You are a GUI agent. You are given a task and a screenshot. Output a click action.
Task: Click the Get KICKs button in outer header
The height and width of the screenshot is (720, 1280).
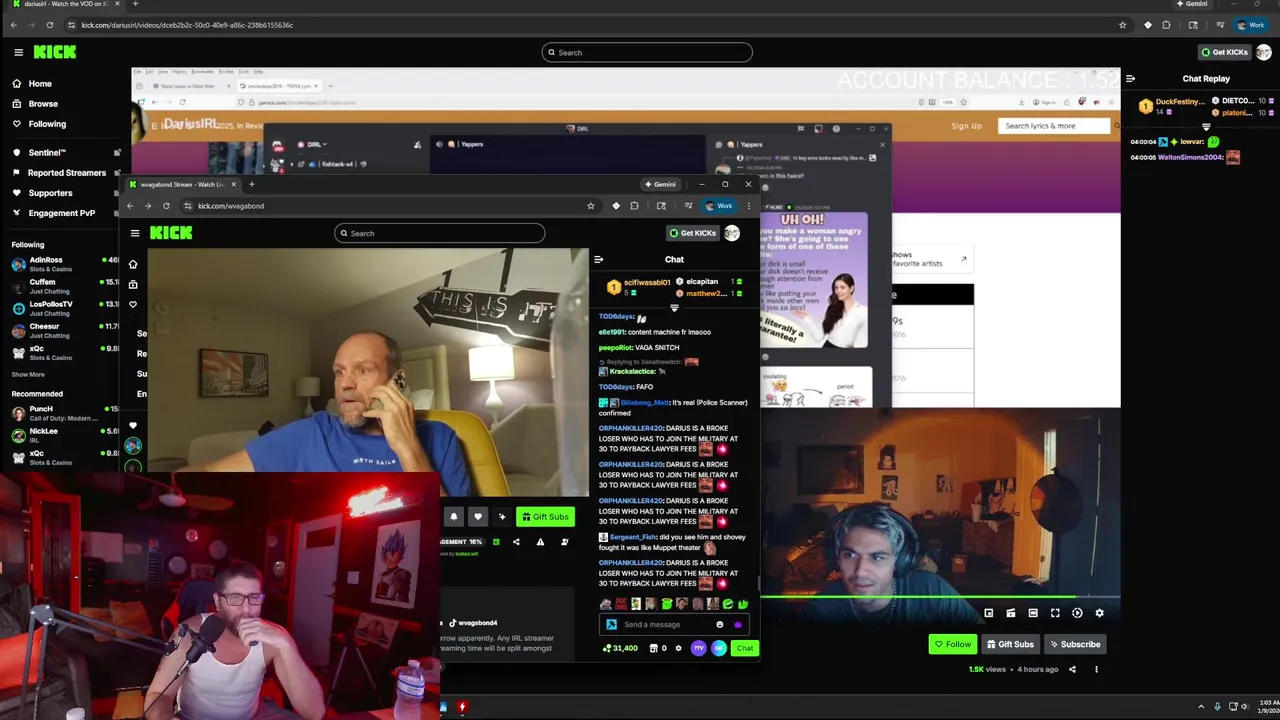click(x=1224, y=52)
